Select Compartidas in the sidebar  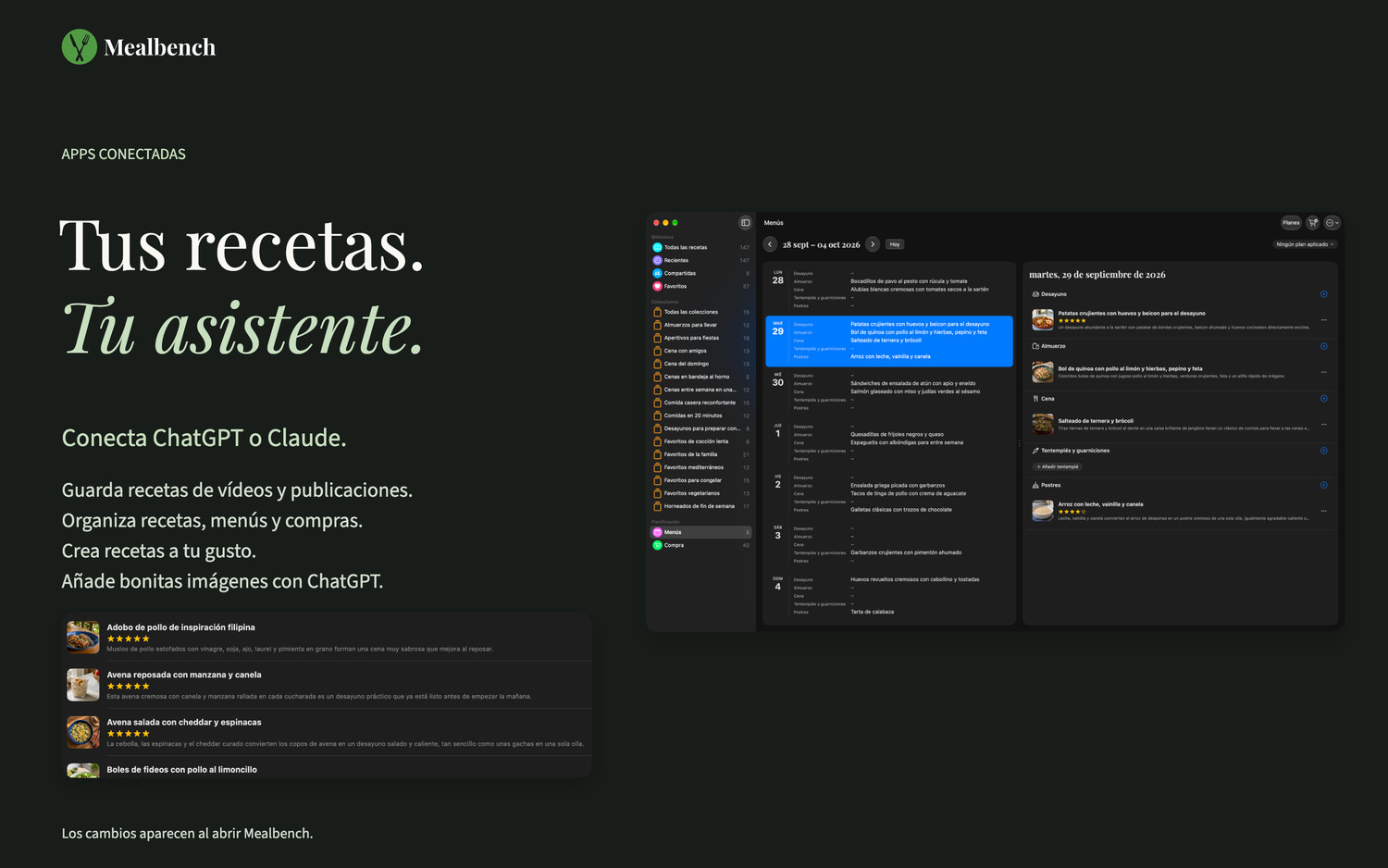point(701,273)
